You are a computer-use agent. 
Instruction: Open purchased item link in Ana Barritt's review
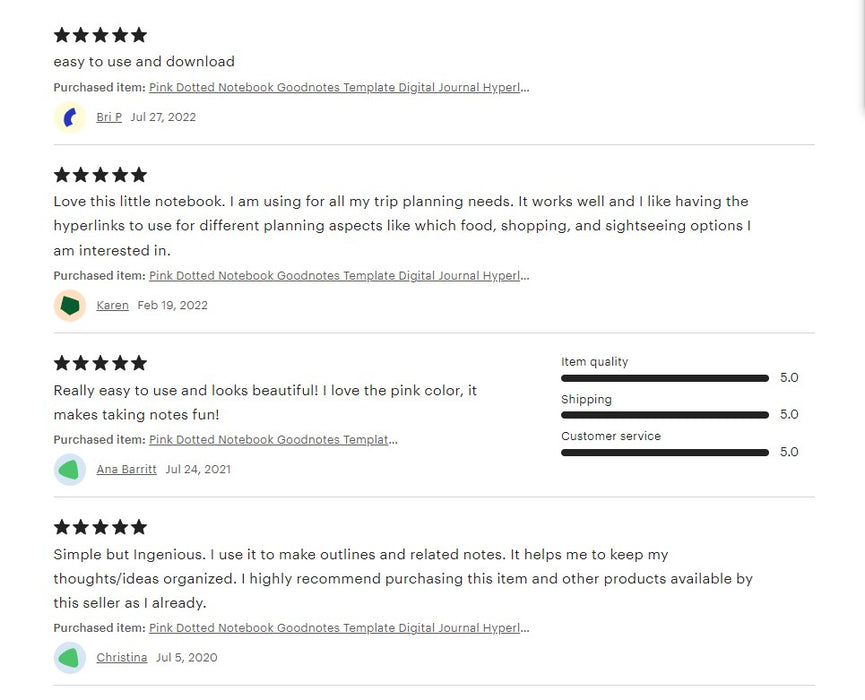point(273,440)
